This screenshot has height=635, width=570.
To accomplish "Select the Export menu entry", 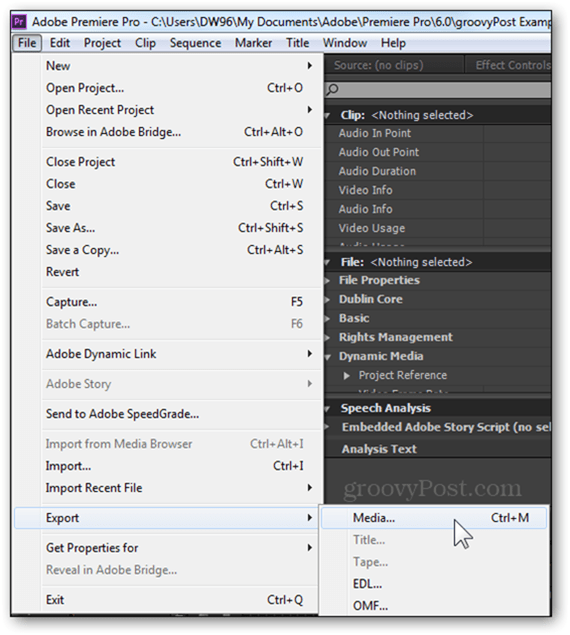I will pos(167,518).
